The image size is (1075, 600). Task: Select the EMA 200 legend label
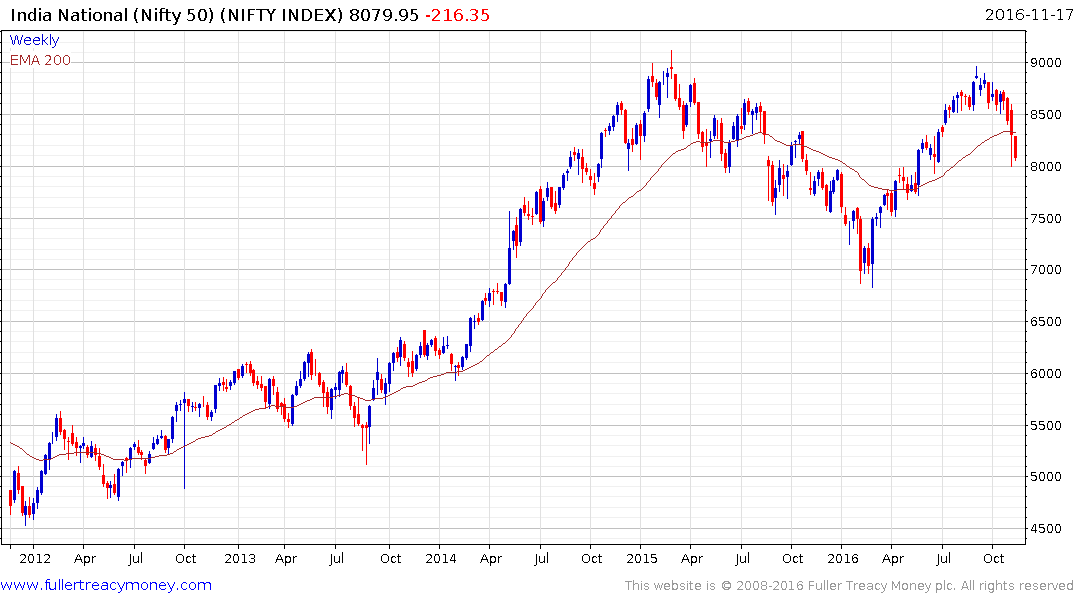tap(40, 60)
